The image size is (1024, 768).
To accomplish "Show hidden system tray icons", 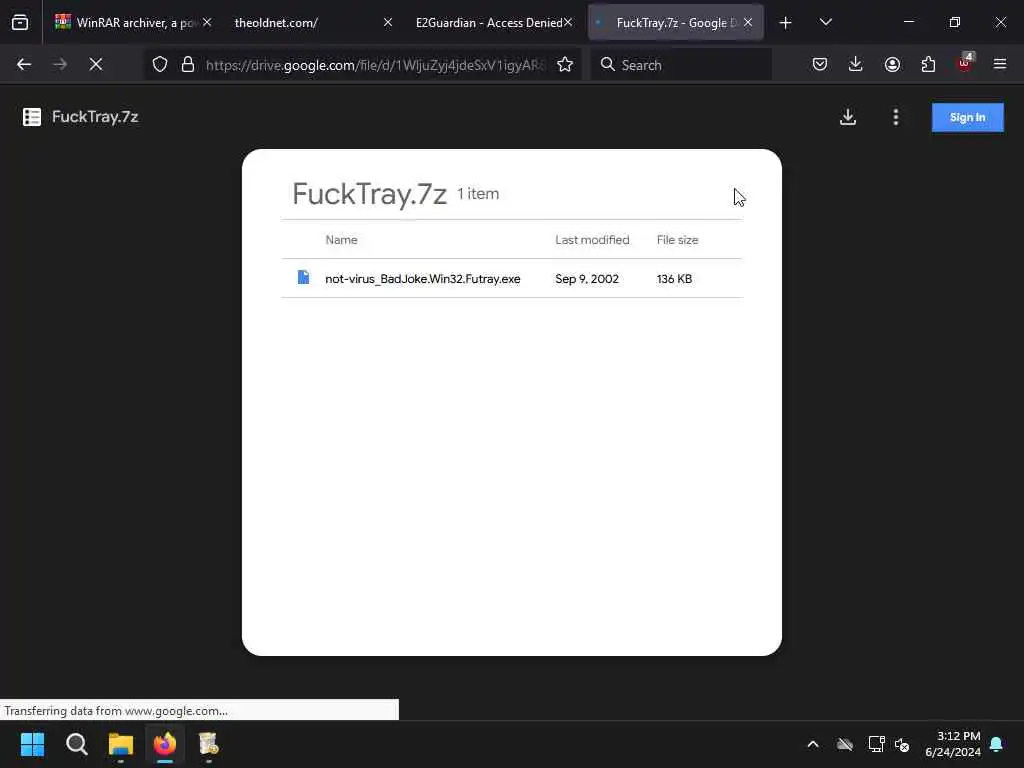I will 813,744.
